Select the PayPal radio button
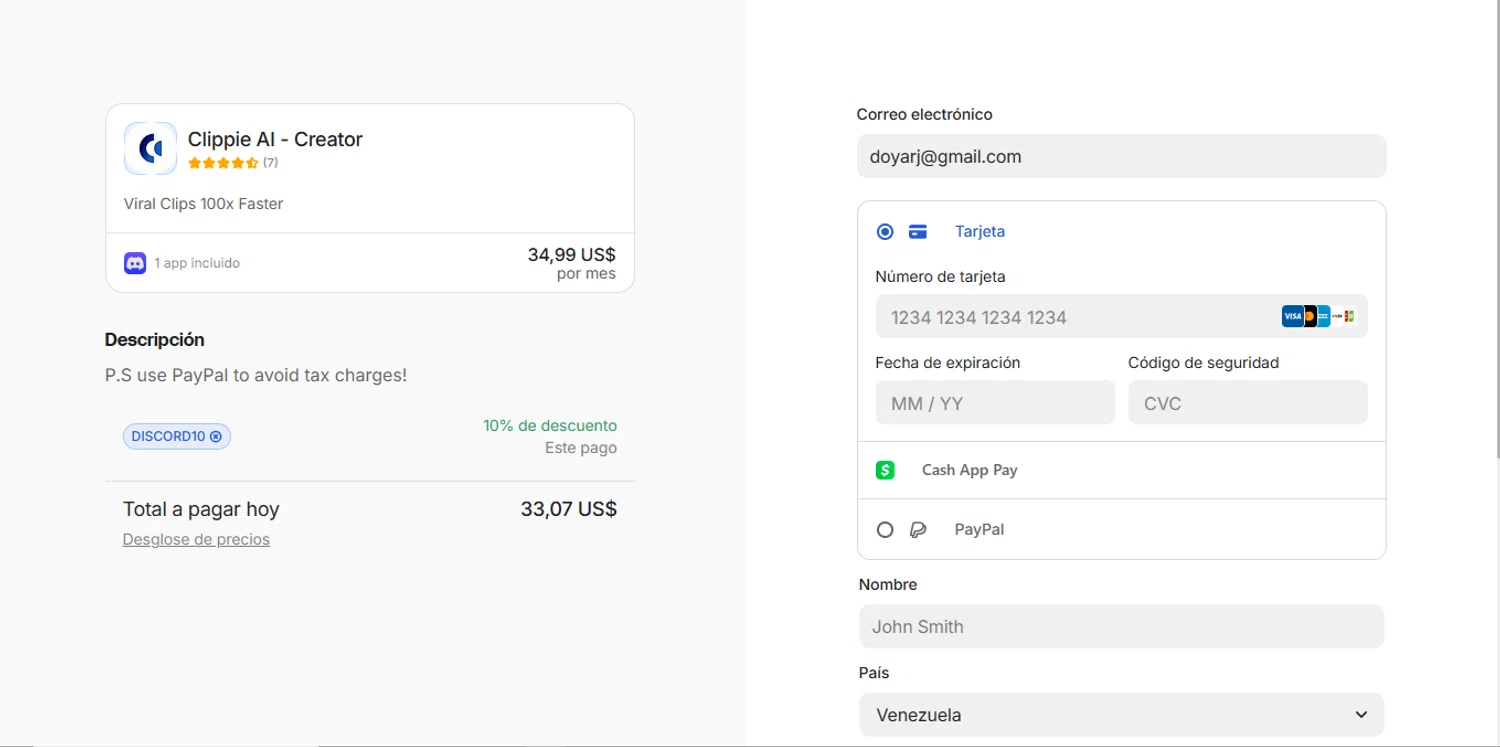 (x=885, y=530)
